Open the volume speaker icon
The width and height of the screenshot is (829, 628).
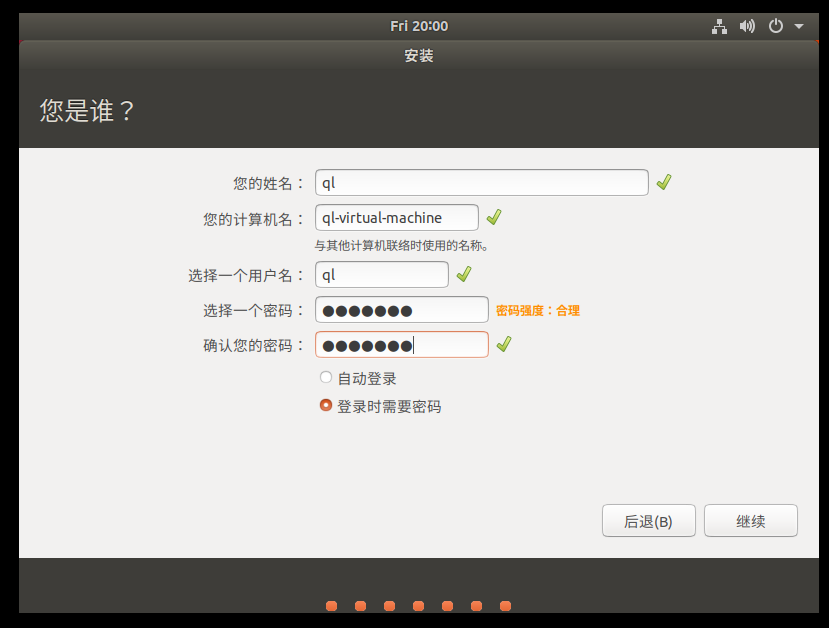click(x=747, y=26)
